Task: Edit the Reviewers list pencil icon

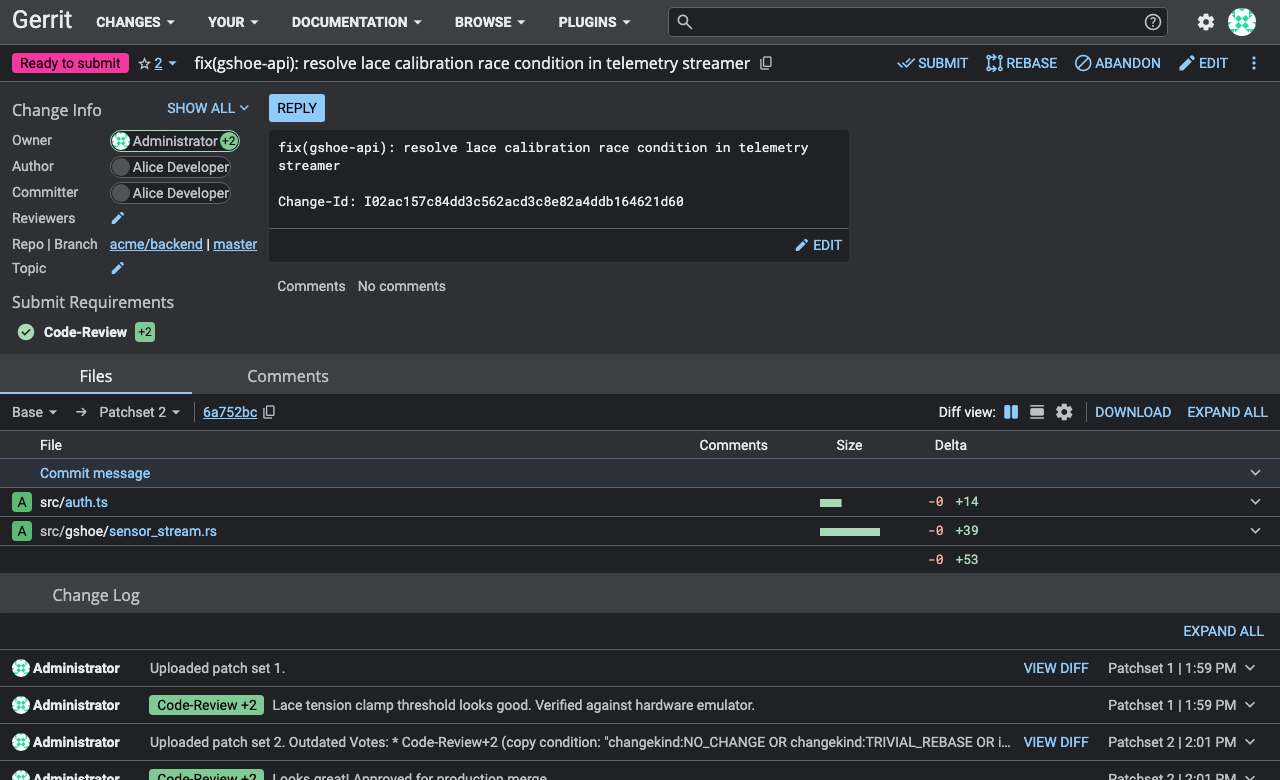Action: click(x=117, y=218)
